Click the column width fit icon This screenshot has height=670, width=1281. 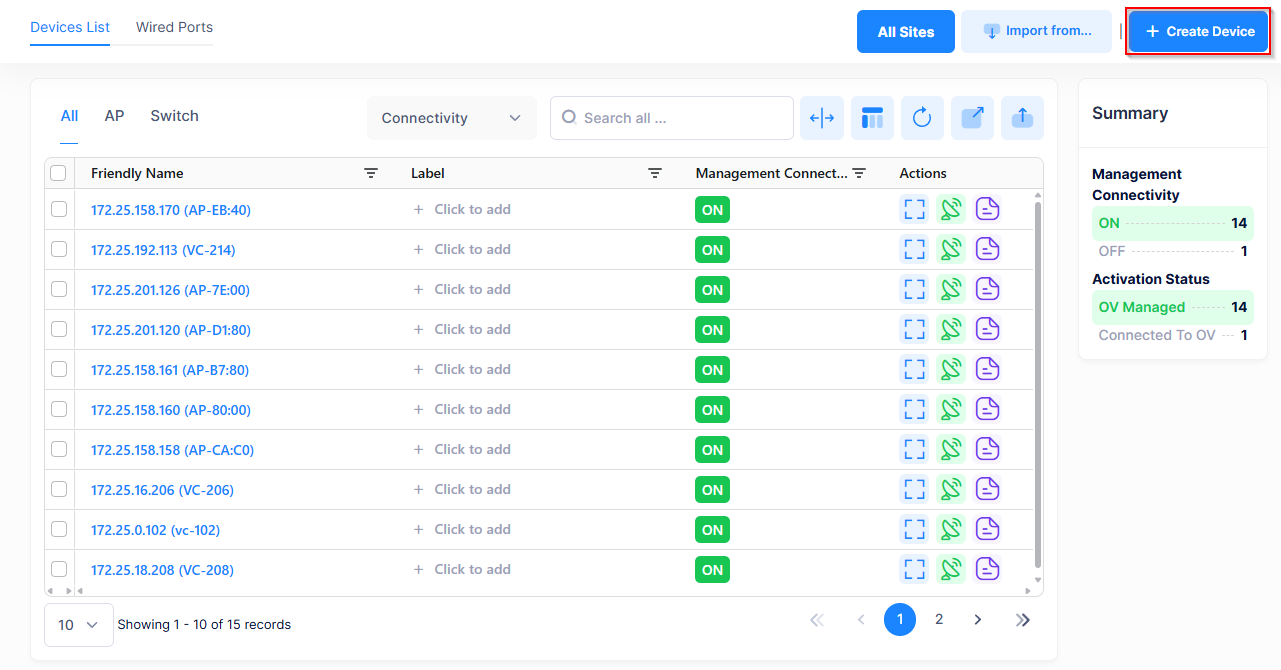point(822,118)
